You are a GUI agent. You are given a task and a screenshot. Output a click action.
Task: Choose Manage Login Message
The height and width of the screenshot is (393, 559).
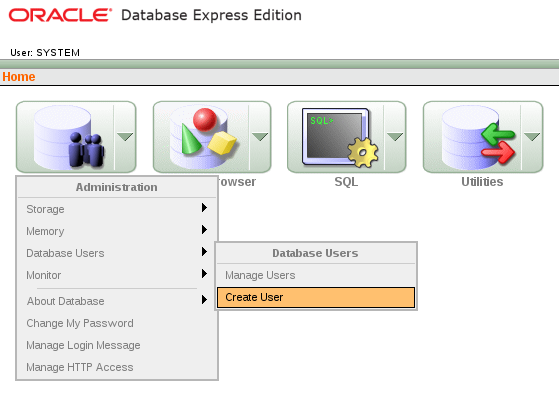pyautogui.click(x=117, y=346)
